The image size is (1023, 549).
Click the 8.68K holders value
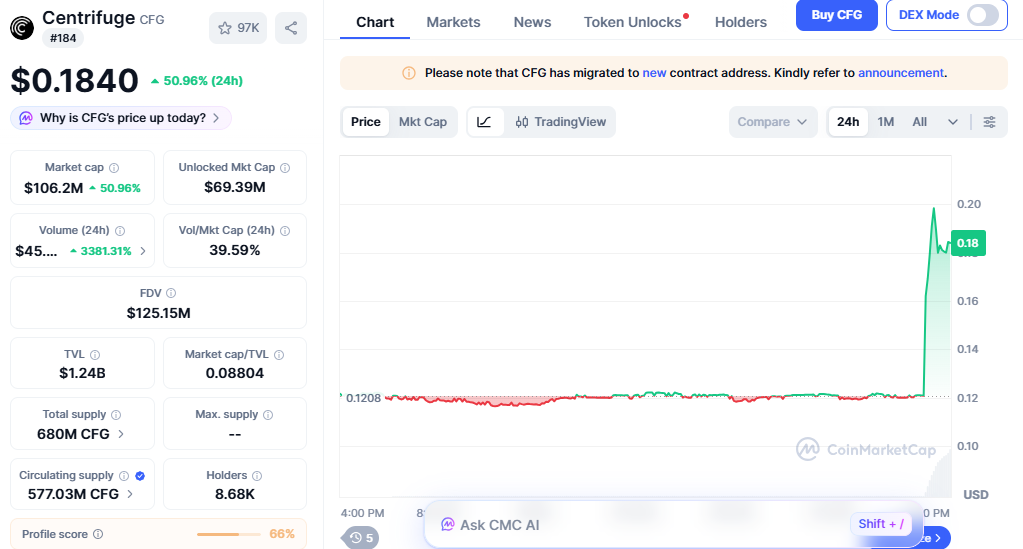tap(235, 494)
